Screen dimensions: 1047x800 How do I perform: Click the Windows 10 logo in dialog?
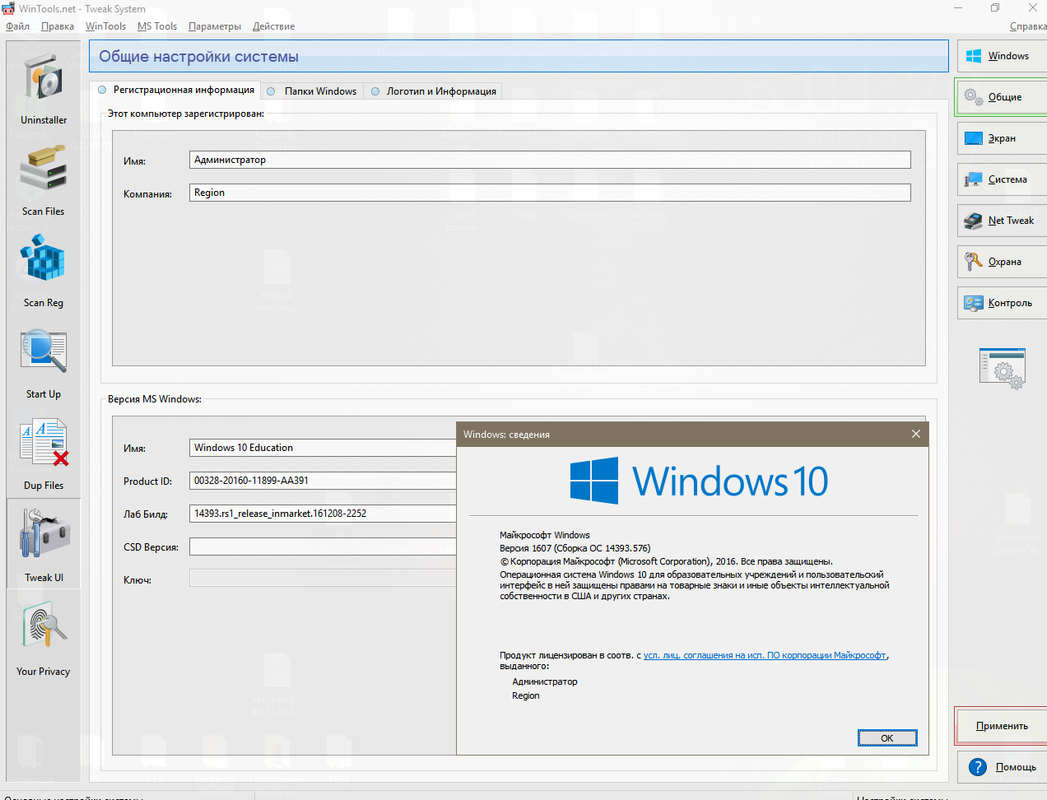click(x=698, y=481)
